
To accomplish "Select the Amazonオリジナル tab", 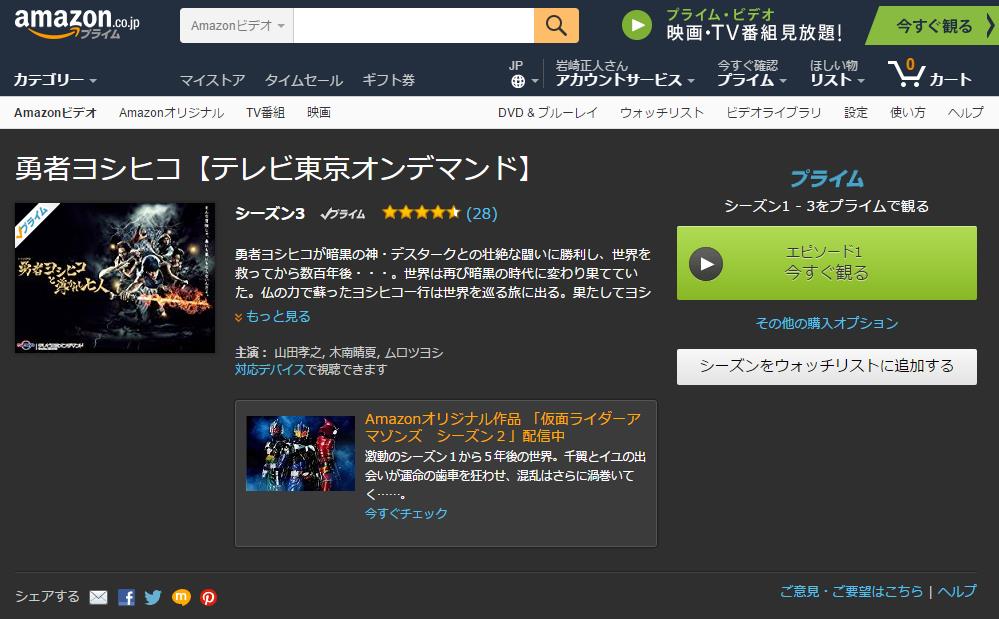I will (x=171, y=113).
